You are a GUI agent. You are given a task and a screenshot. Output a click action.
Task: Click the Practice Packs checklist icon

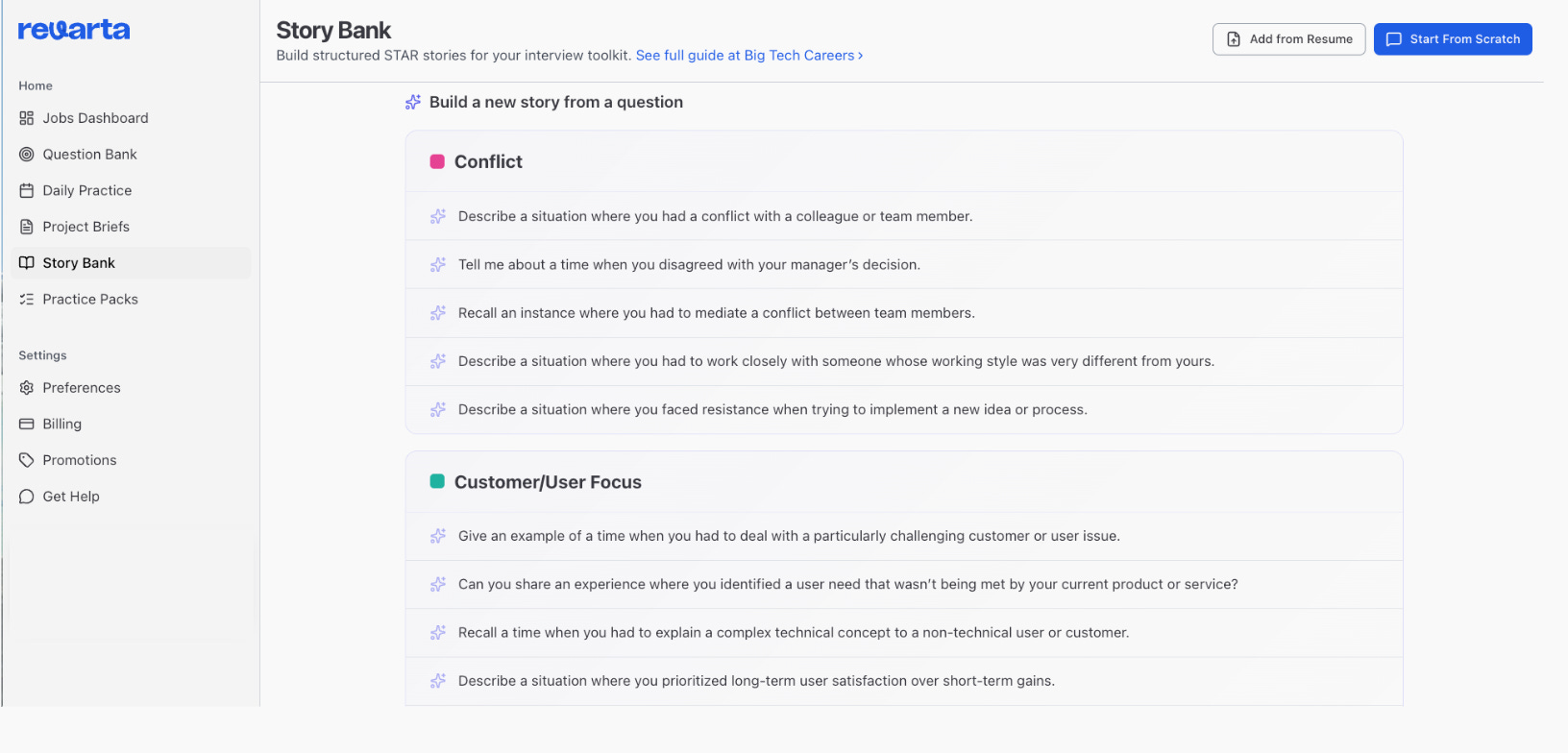coord(27,300)
